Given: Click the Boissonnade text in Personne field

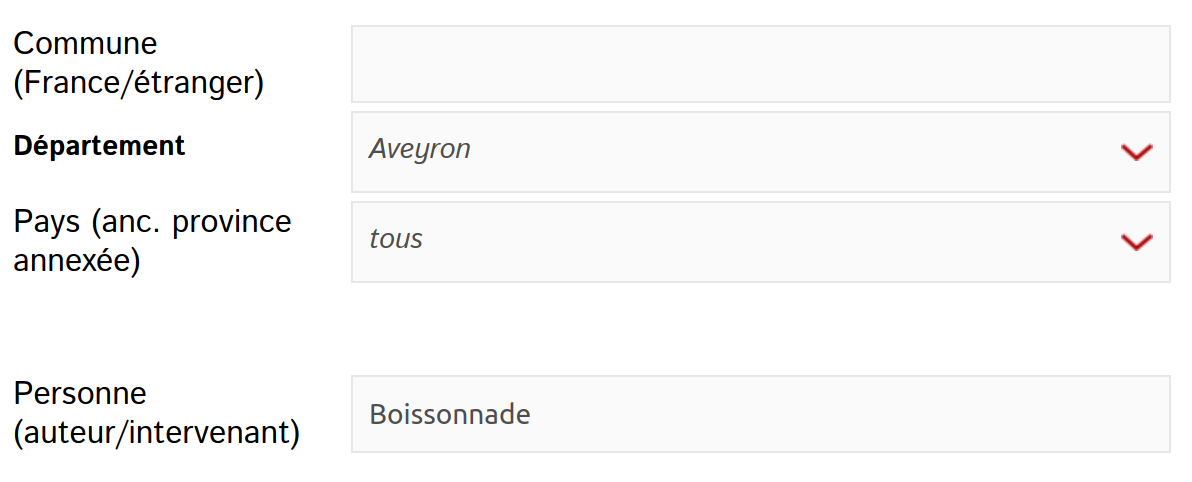Looking at the screenshot, I should [449, 414].
